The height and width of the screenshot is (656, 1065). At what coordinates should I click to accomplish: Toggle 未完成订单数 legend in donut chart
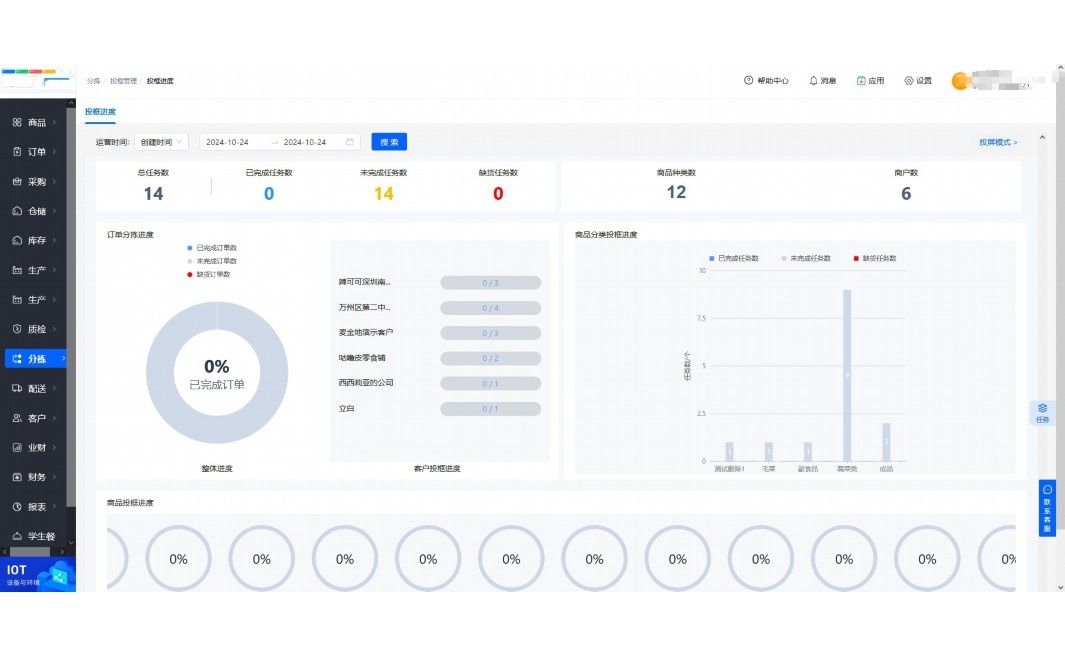tap(211, 261)
